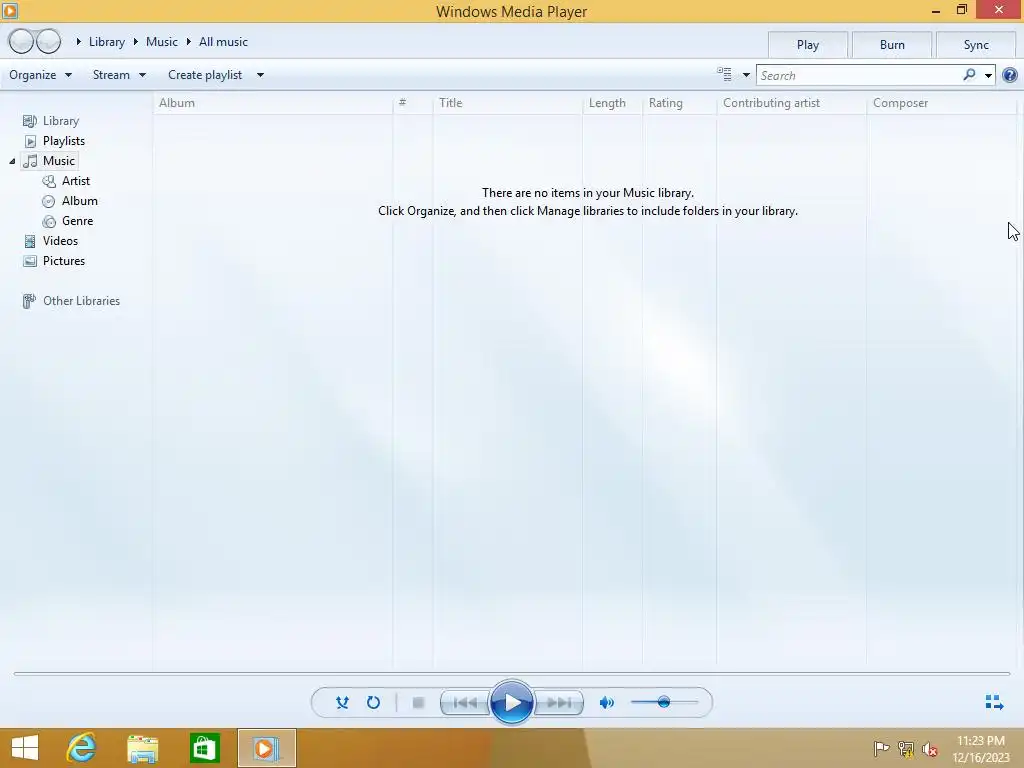This screenshot has width=1024, height=768.
Task: Go forward with the Forward arrow button
Action: click(49, 41)
